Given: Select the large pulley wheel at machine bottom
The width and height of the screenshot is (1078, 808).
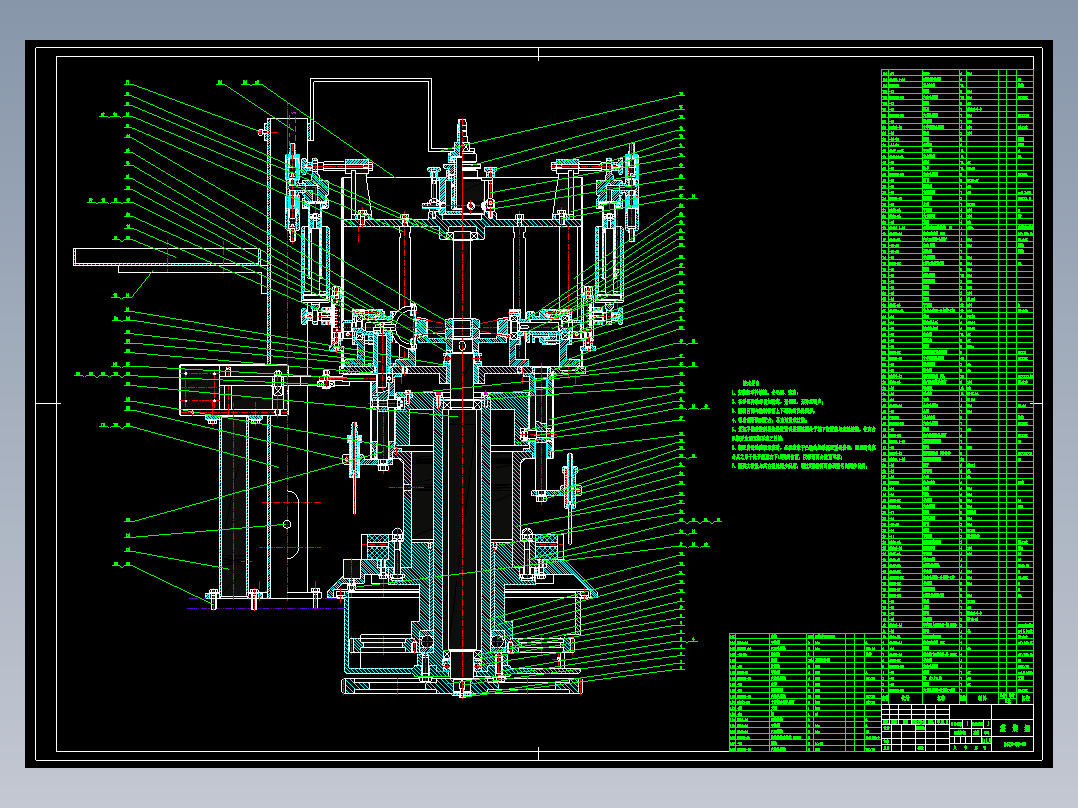Looking at the screenshot, I should (461, 686).
